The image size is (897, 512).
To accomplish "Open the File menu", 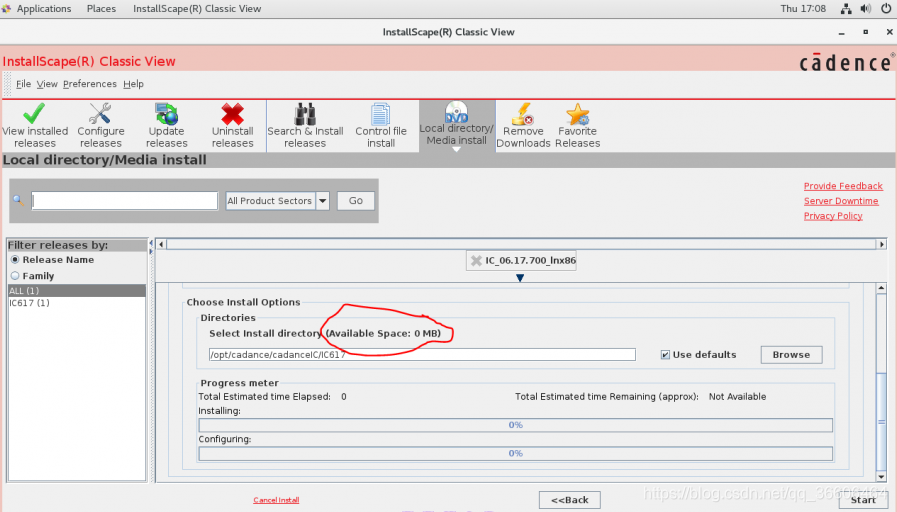I will tap(23, 84).
